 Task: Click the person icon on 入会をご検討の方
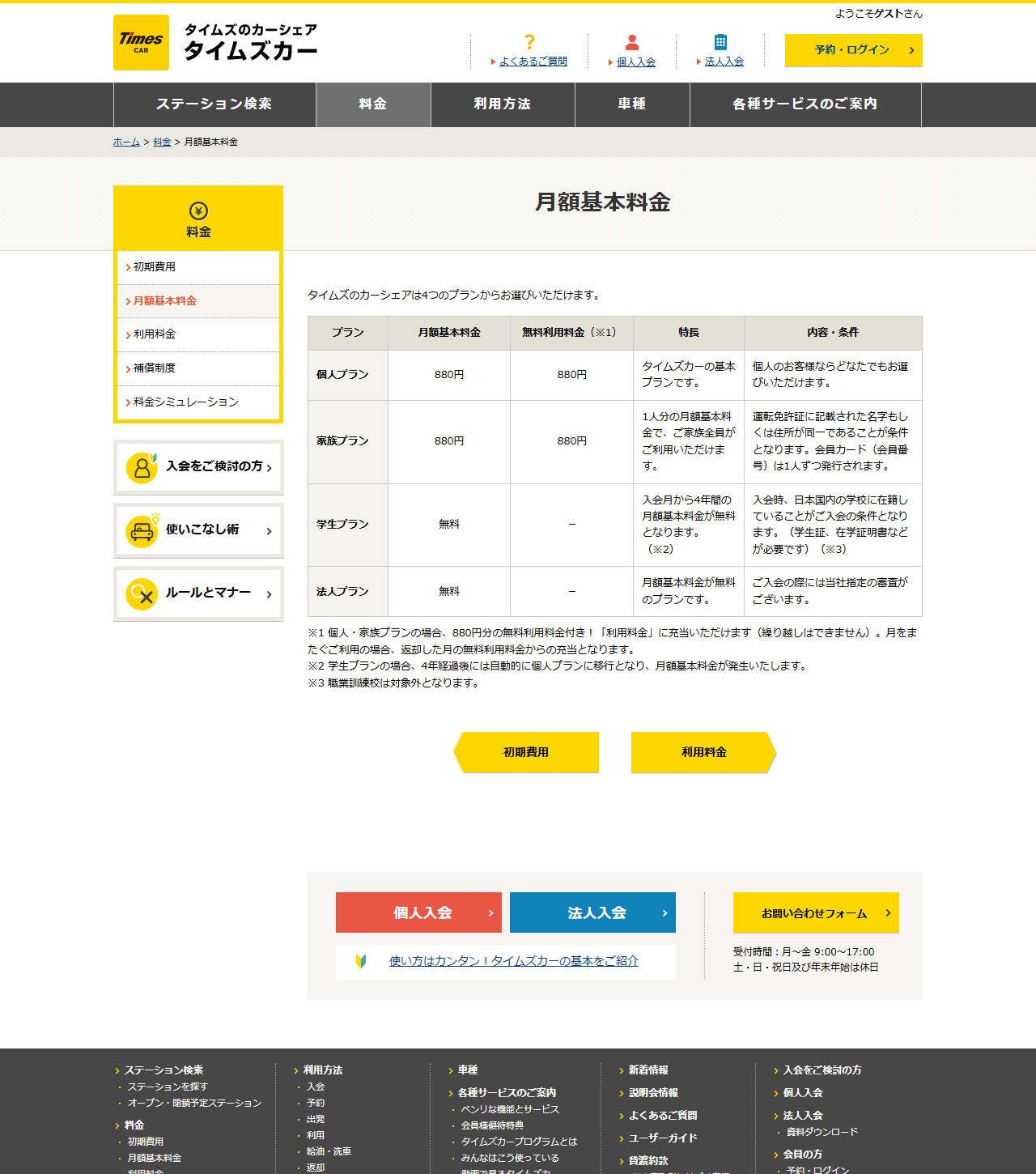pos(142,467)
